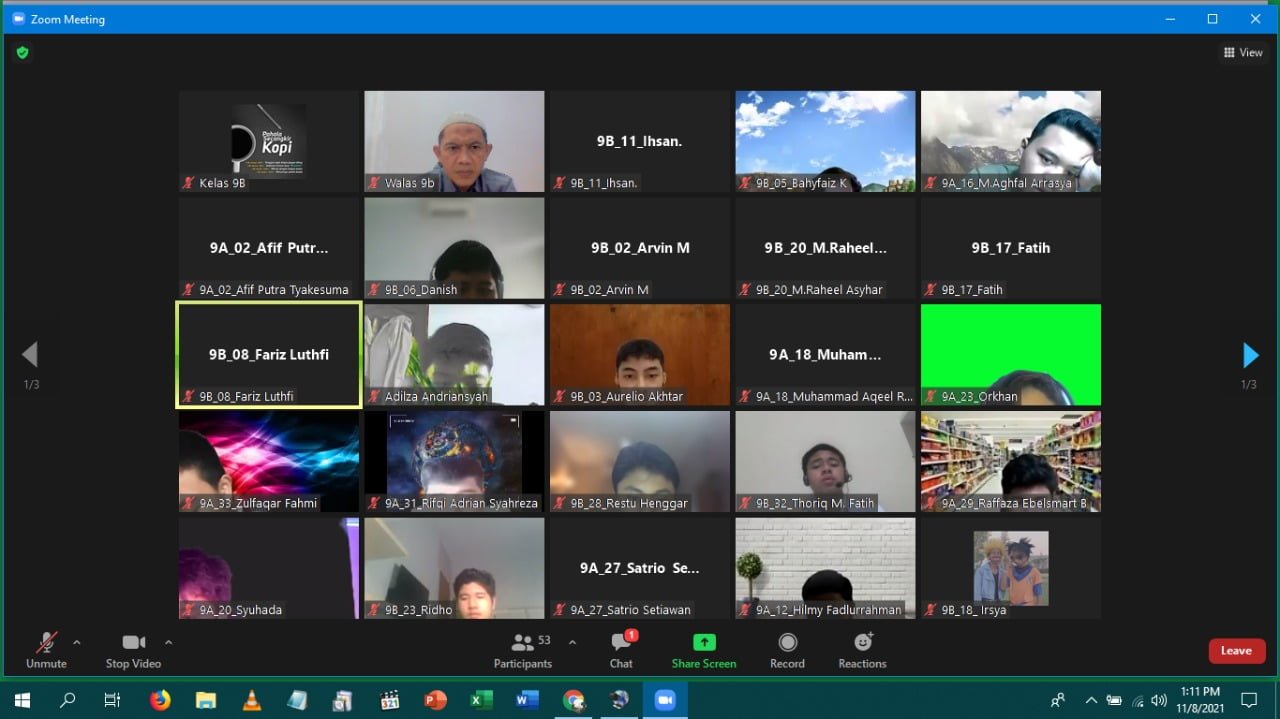The width and height of the screenshot is (1280, 719).
Task: Open the View layout menu
Action: coord(1243,53)
